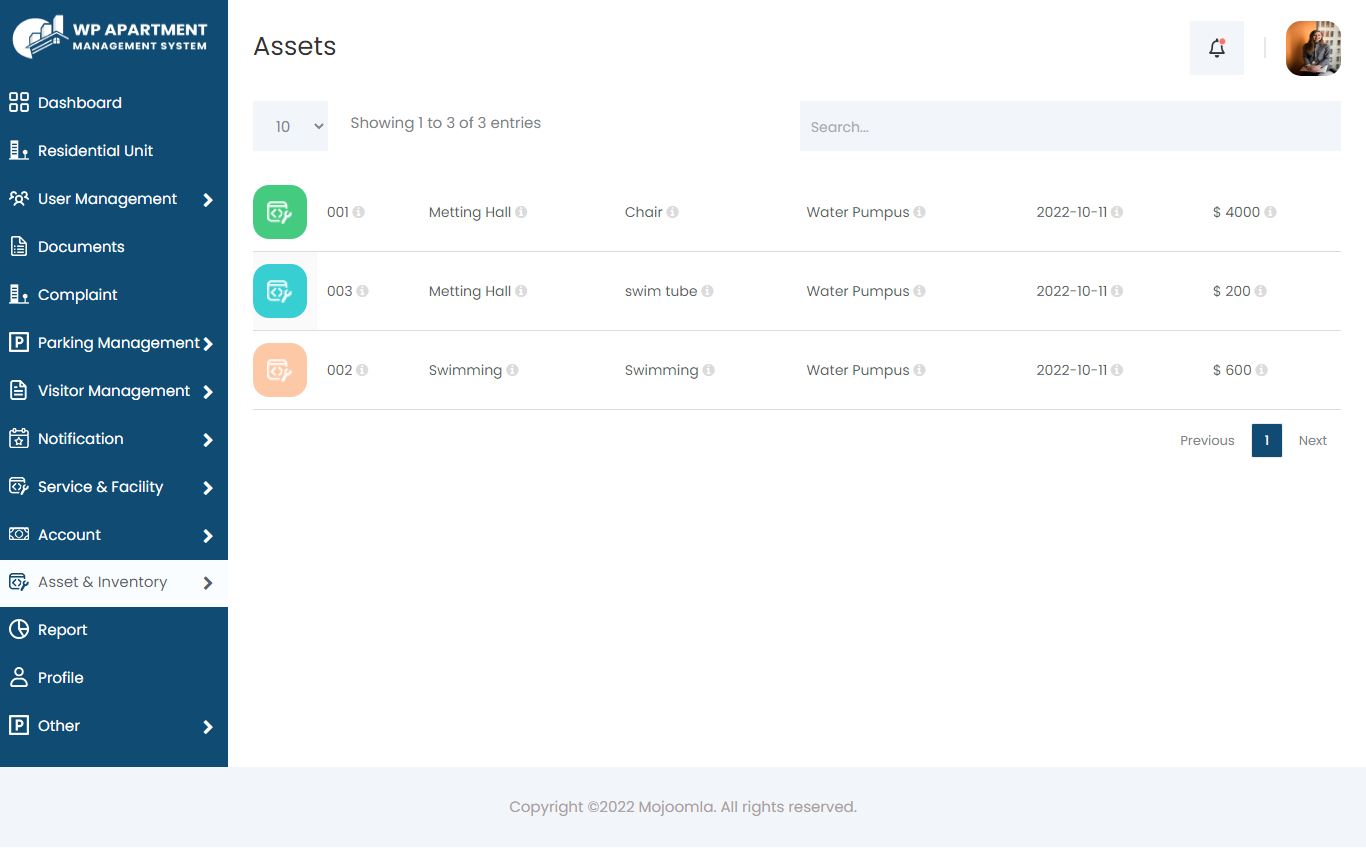
Task: Click Metting Hall in row 001
Action: pos(470,212)
